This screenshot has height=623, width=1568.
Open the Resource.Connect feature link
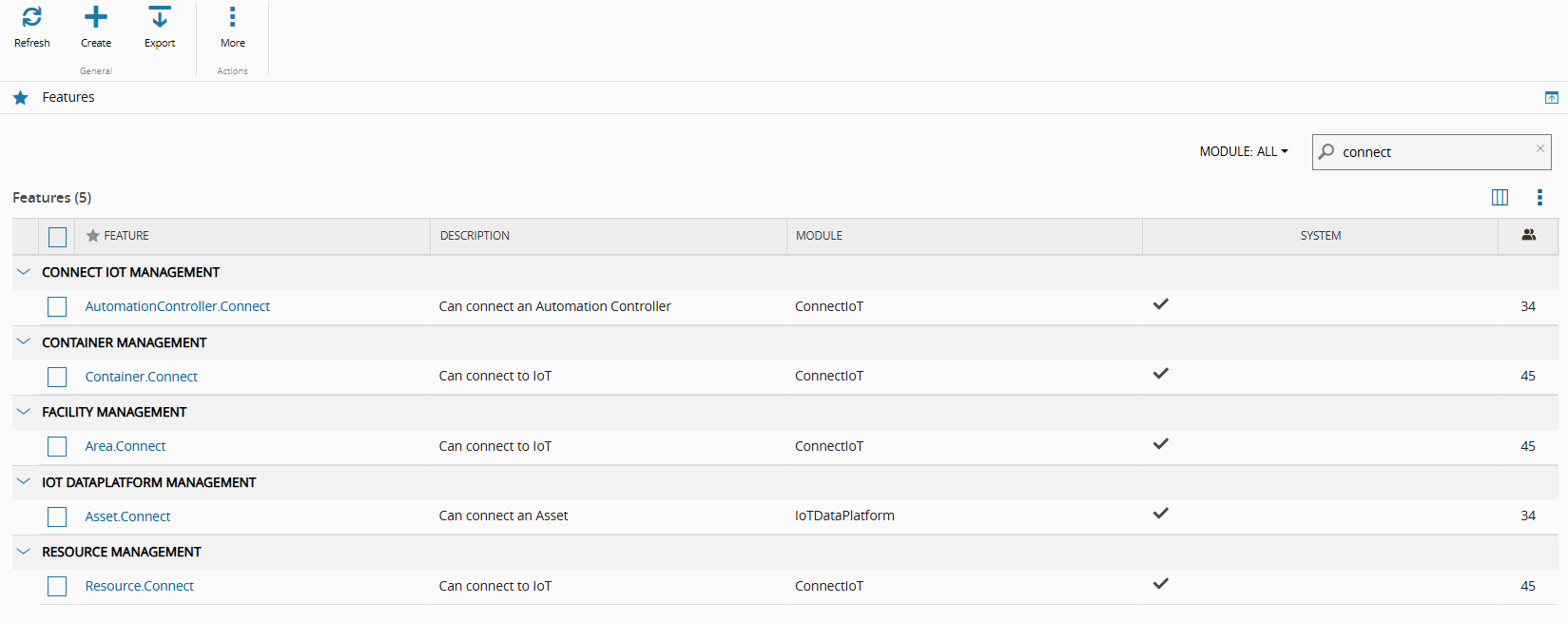tap(140, 586)
